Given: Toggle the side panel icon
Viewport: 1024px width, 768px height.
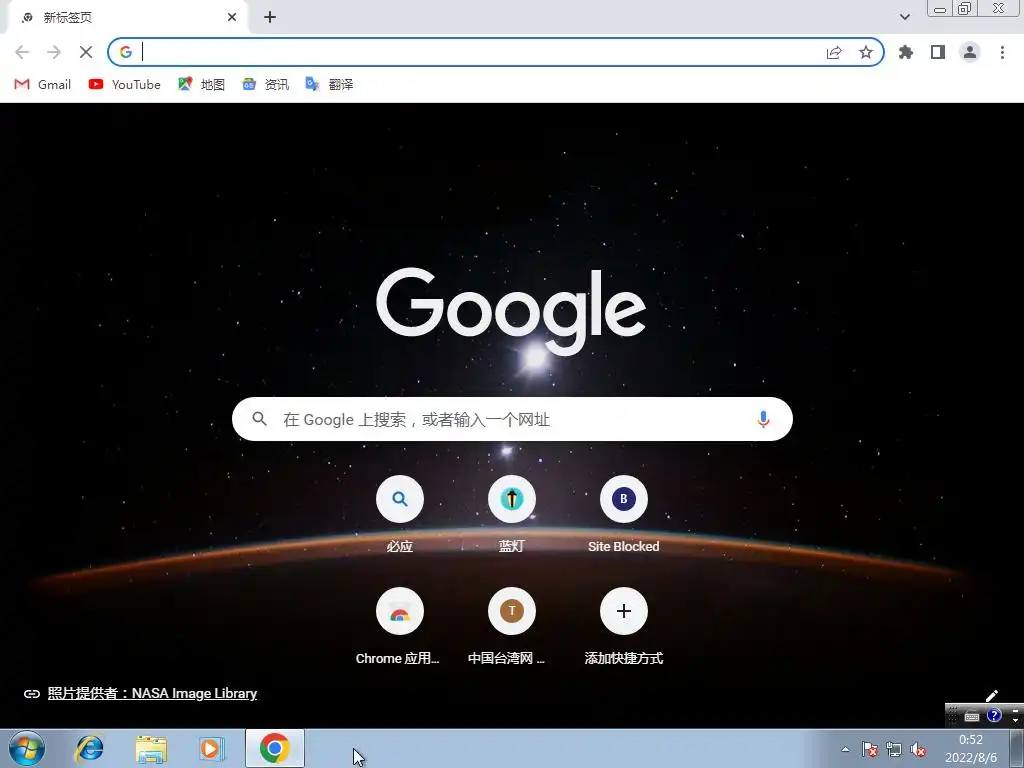Looking at the screenshot, I should click(x=938, y=52).
